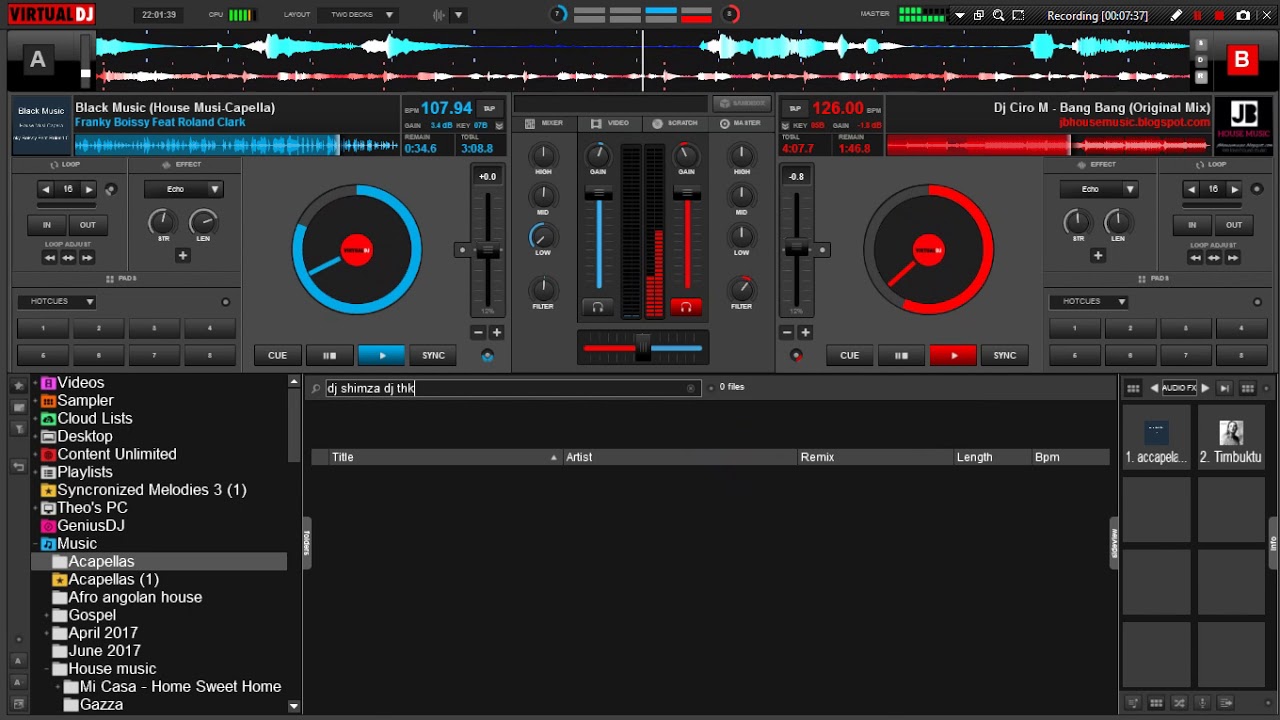The height and width of the screenshot is (720, 1280).
Task: Sort the file list by the Bpm column header
Action: pos(1069,457)
